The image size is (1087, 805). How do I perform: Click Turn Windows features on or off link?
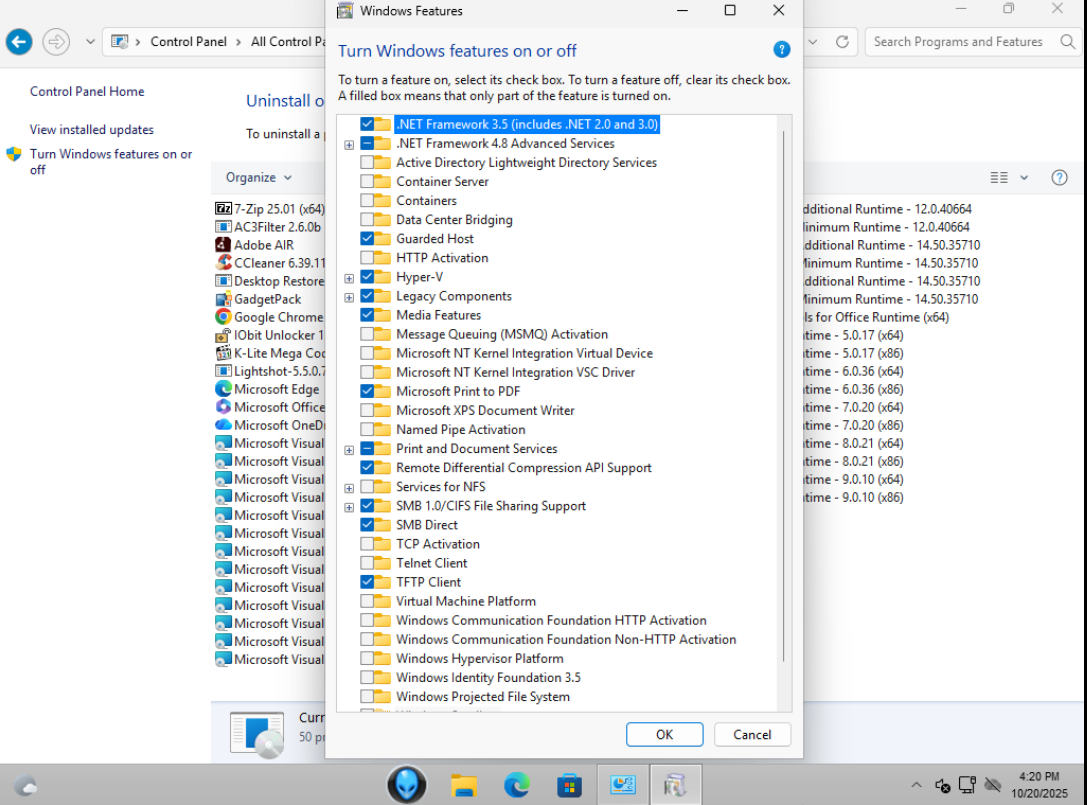pyautogui.click(x=111, y=162)
